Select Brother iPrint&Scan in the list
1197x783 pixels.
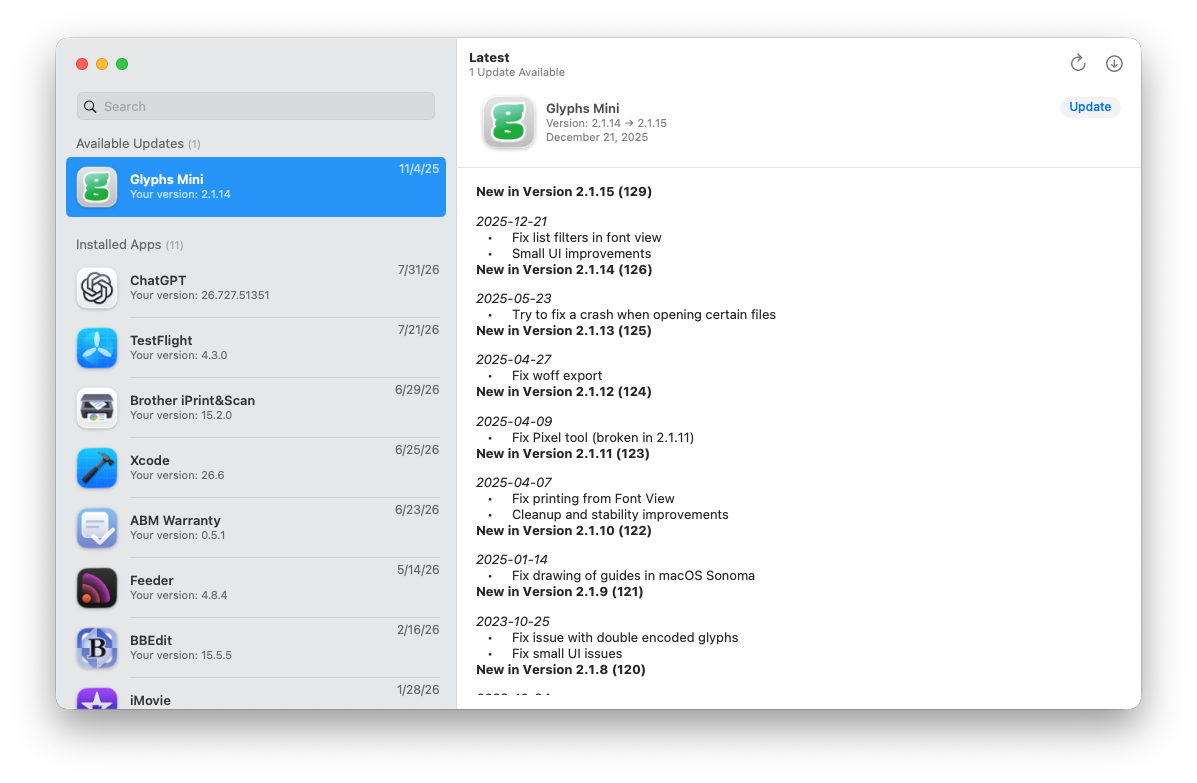[x=256, y=408]
